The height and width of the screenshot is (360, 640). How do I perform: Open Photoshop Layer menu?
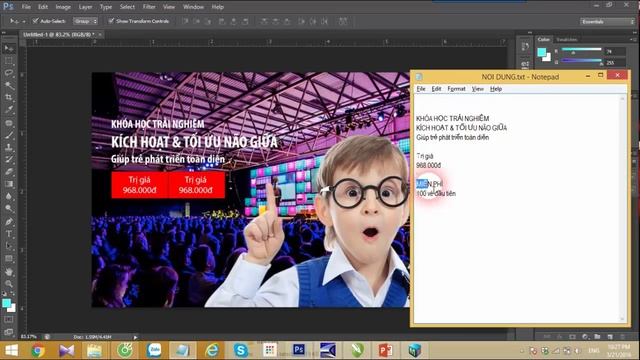pyautogui.click(x=85, y=7)
